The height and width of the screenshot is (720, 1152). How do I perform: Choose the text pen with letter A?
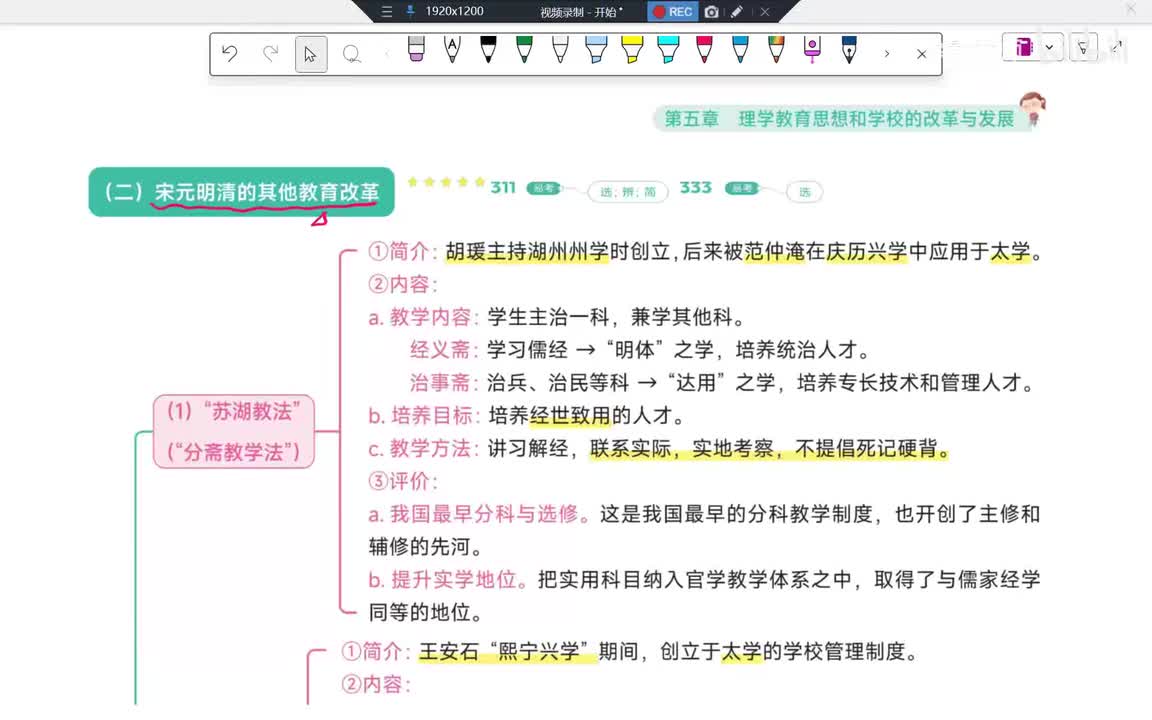452,50
